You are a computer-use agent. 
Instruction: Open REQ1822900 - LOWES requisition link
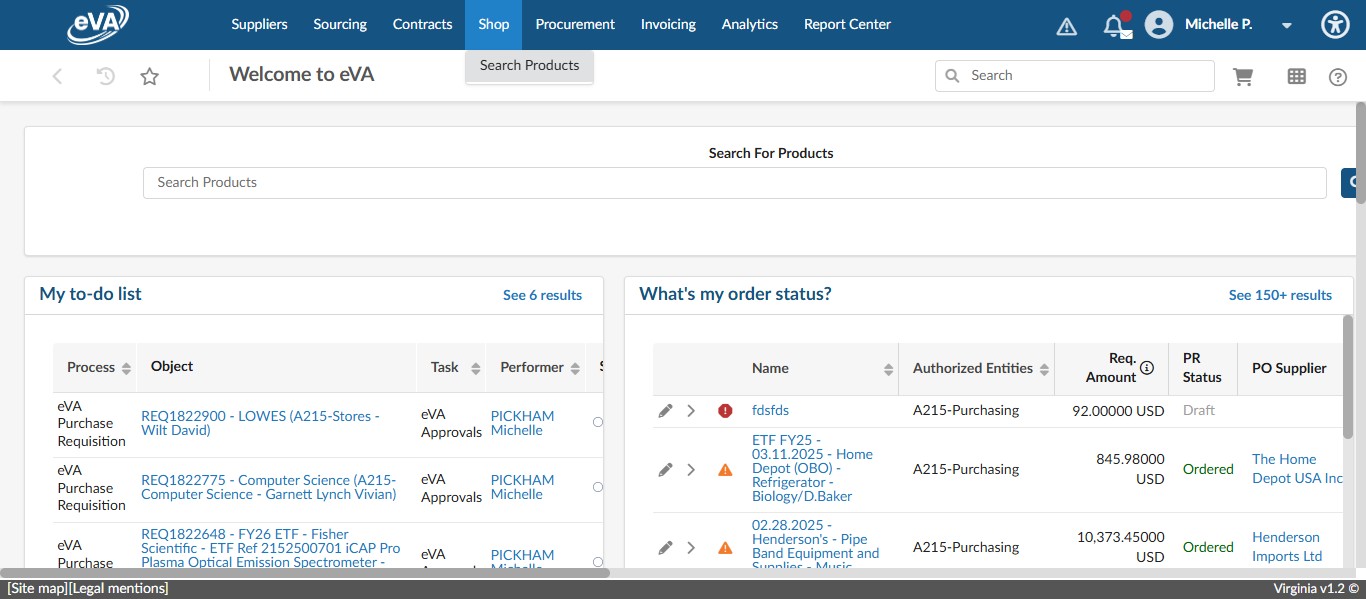point(260,423)
